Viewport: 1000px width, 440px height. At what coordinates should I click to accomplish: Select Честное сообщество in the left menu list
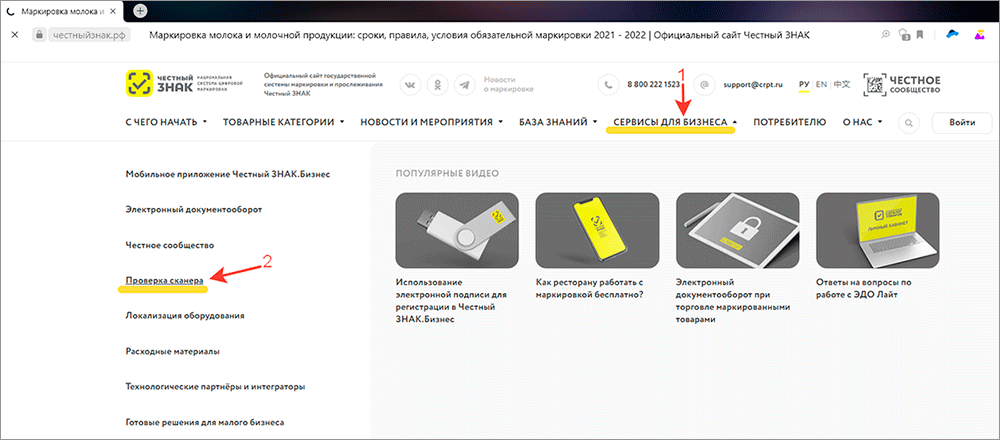(170, 245)
